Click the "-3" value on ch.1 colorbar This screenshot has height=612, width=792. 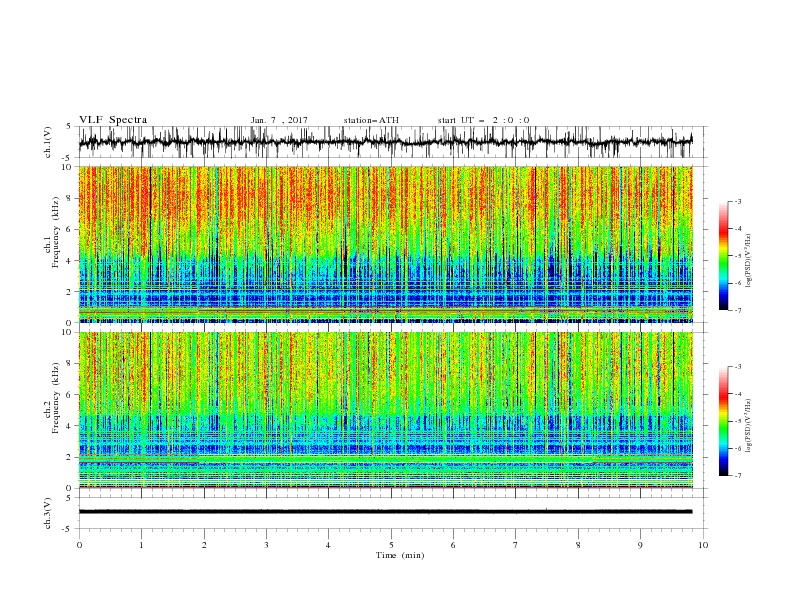[x=737, y=201]
